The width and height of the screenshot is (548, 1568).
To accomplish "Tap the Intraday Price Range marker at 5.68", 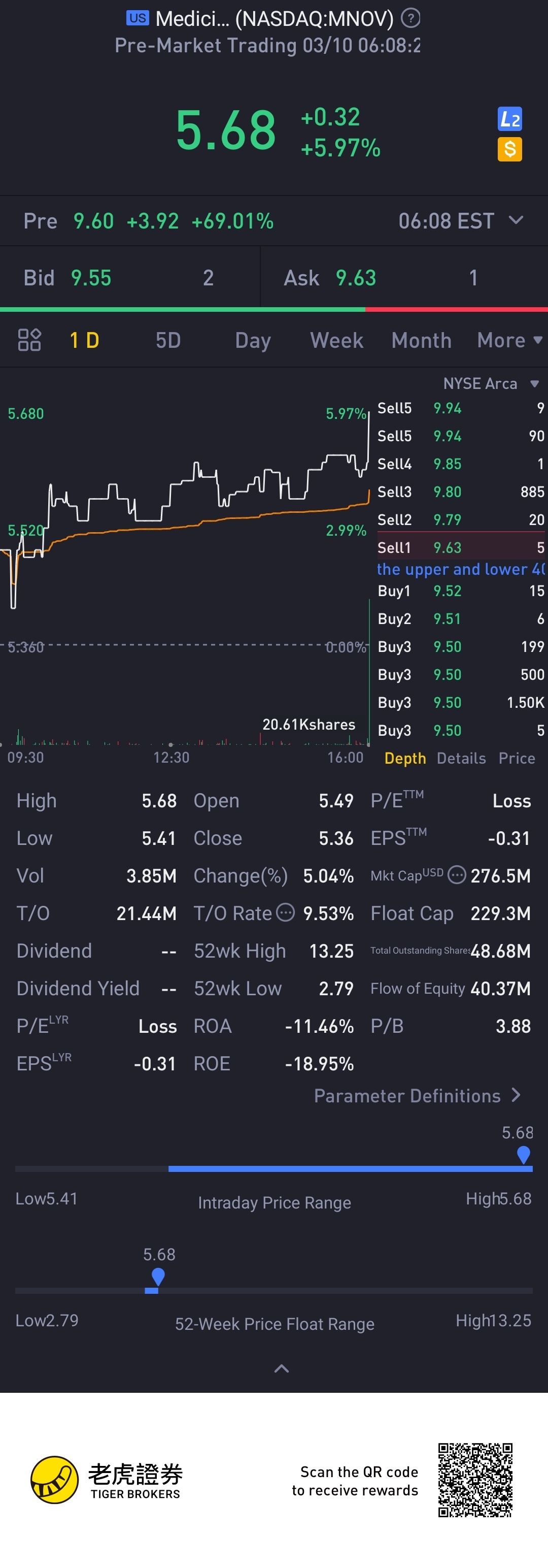I will 523,1155.
